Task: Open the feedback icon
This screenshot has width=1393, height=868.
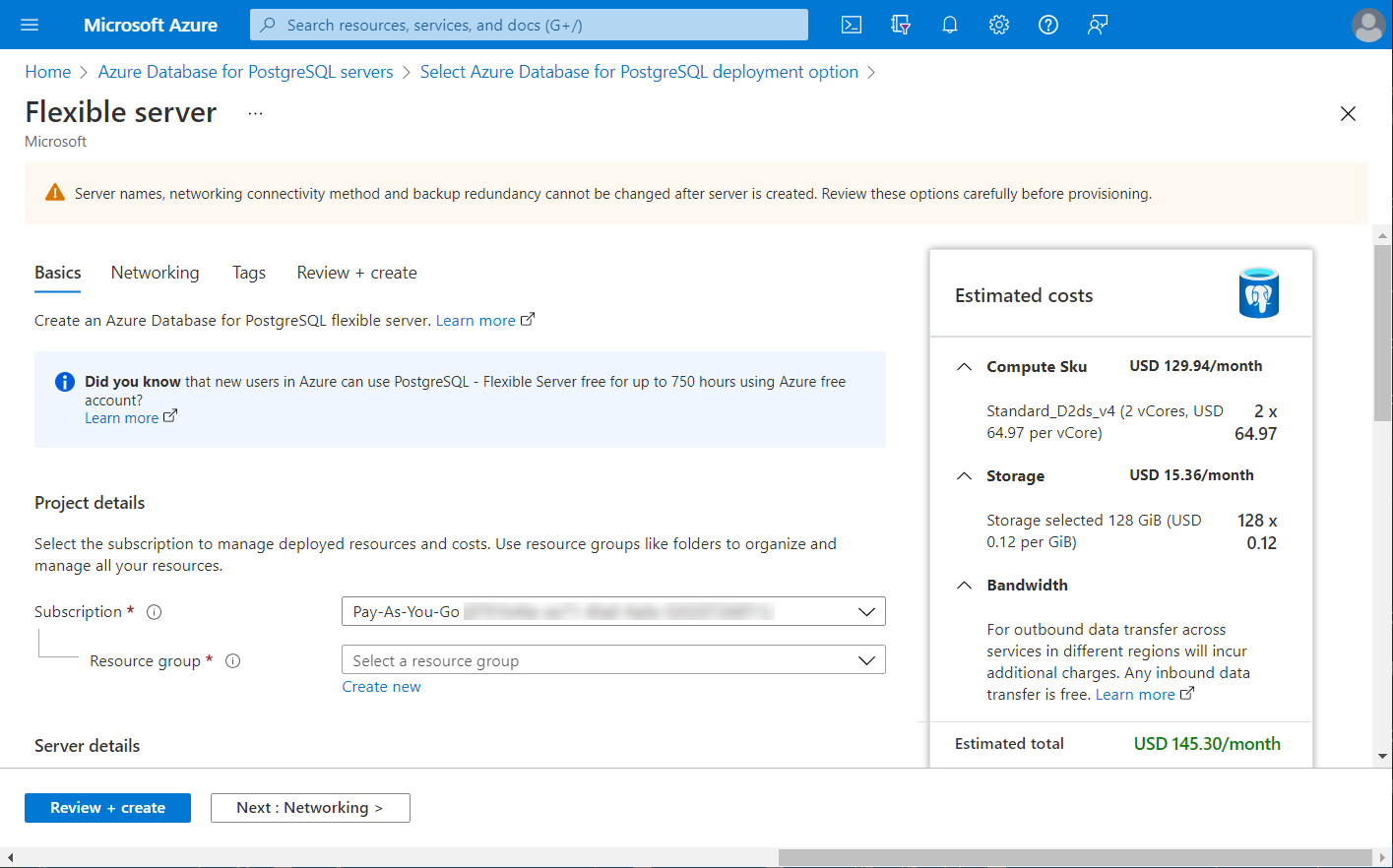Action: 1098,25
